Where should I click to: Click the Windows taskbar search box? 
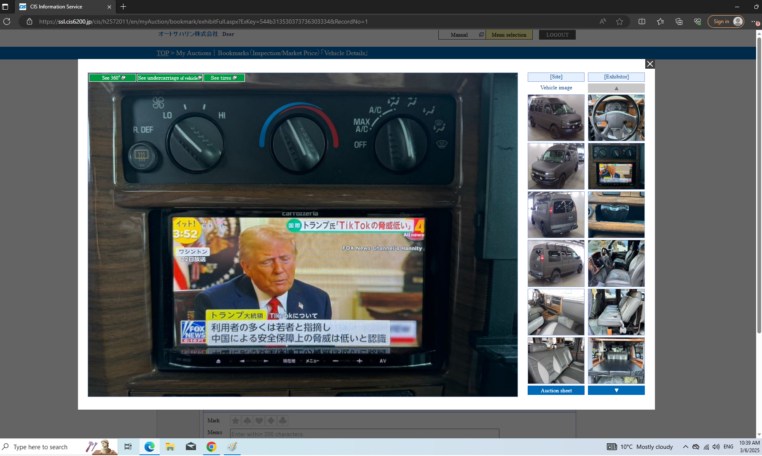point(58,447)
